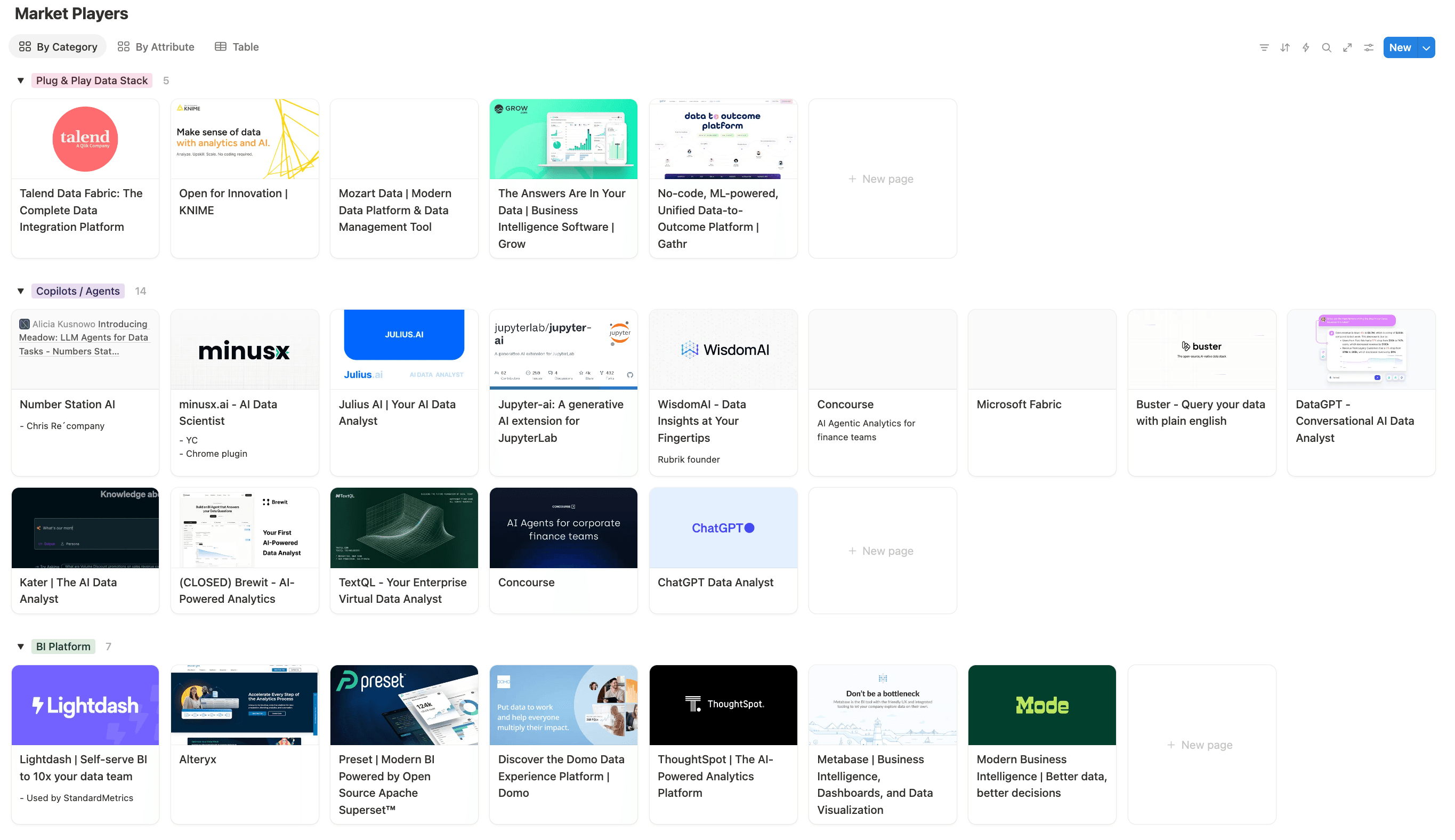Open the minusx logo thumbnail

[245, 350]
